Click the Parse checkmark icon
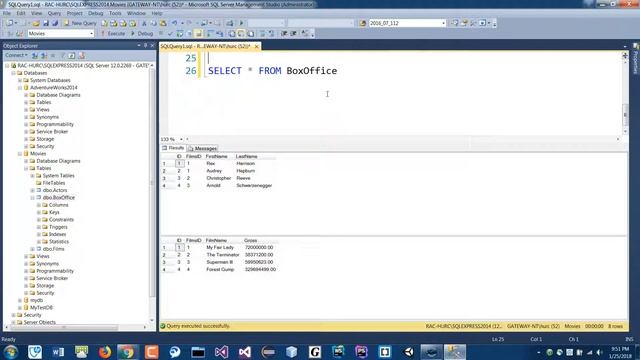Image resolution: width=640 pixels, height=360 pixels. pos(170,33)
